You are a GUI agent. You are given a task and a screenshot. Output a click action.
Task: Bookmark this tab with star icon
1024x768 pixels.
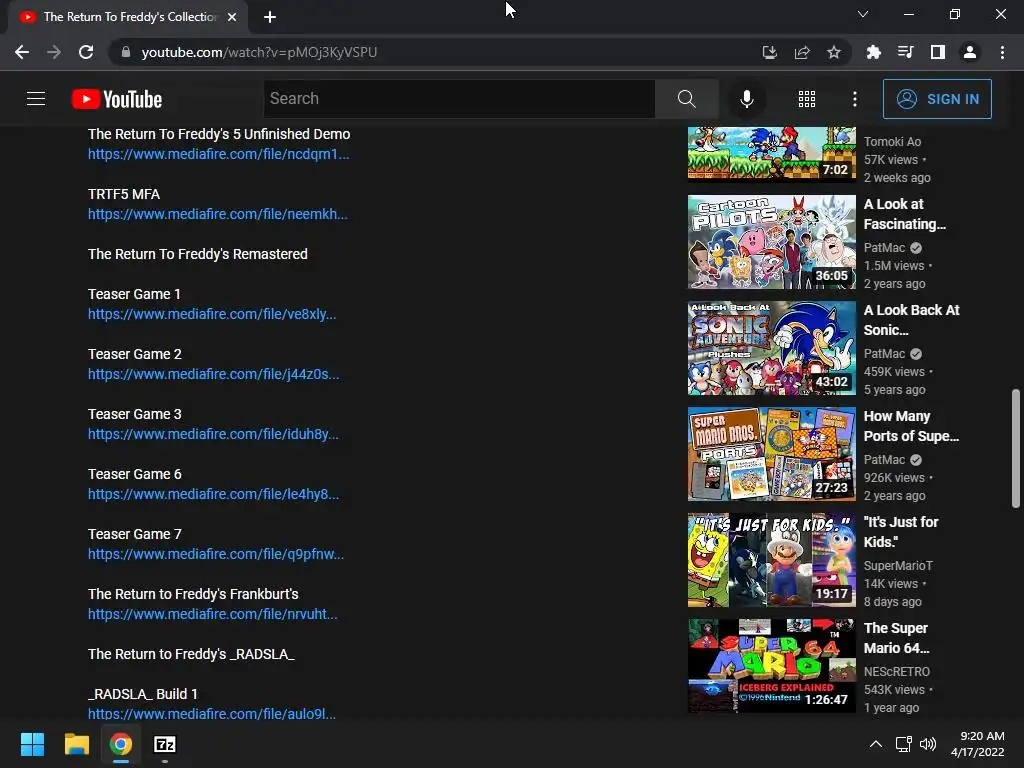[x=834, y=52]
